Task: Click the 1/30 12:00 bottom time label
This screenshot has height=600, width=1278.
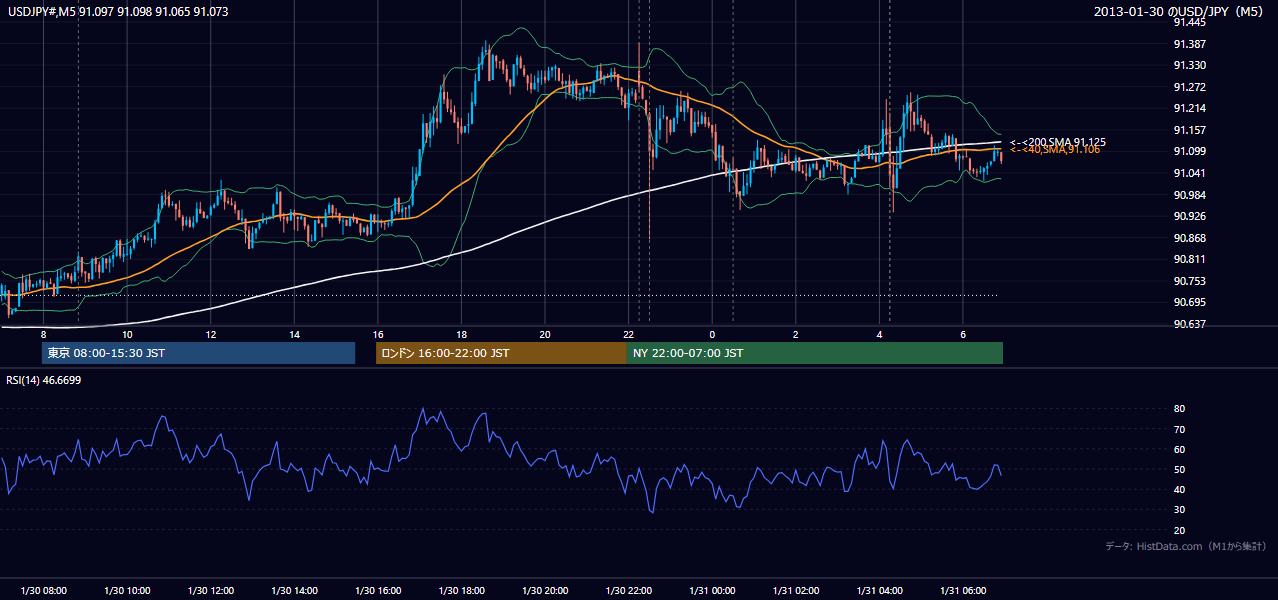Action: pos(211,591)
